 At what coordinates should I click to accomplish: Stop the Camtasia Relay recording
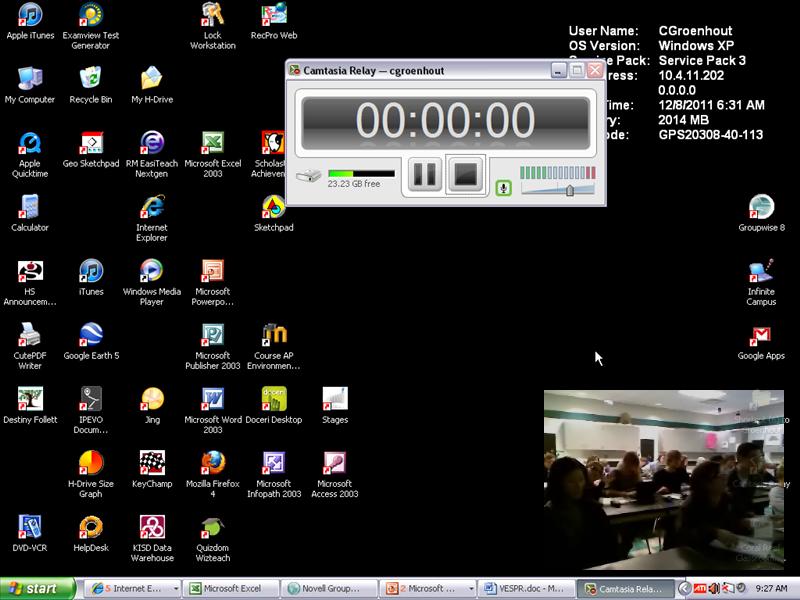click(x=465, y=174)
